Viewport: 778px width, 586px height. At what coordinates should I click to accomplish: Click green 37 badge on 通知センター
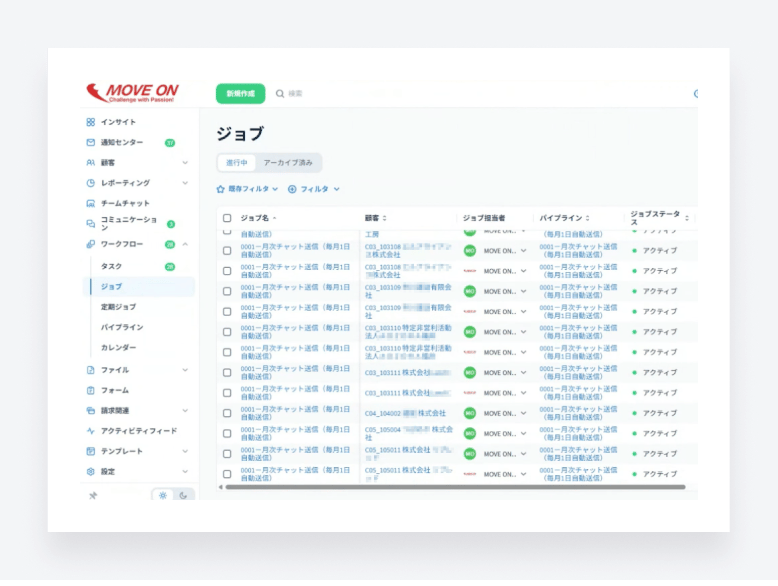point(170,143)
